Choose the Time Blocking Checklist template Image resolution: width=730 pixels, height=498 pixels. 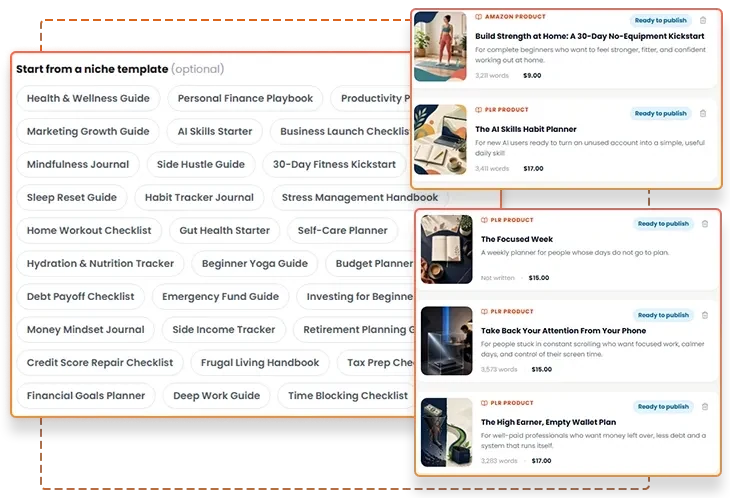coord(347,396)
